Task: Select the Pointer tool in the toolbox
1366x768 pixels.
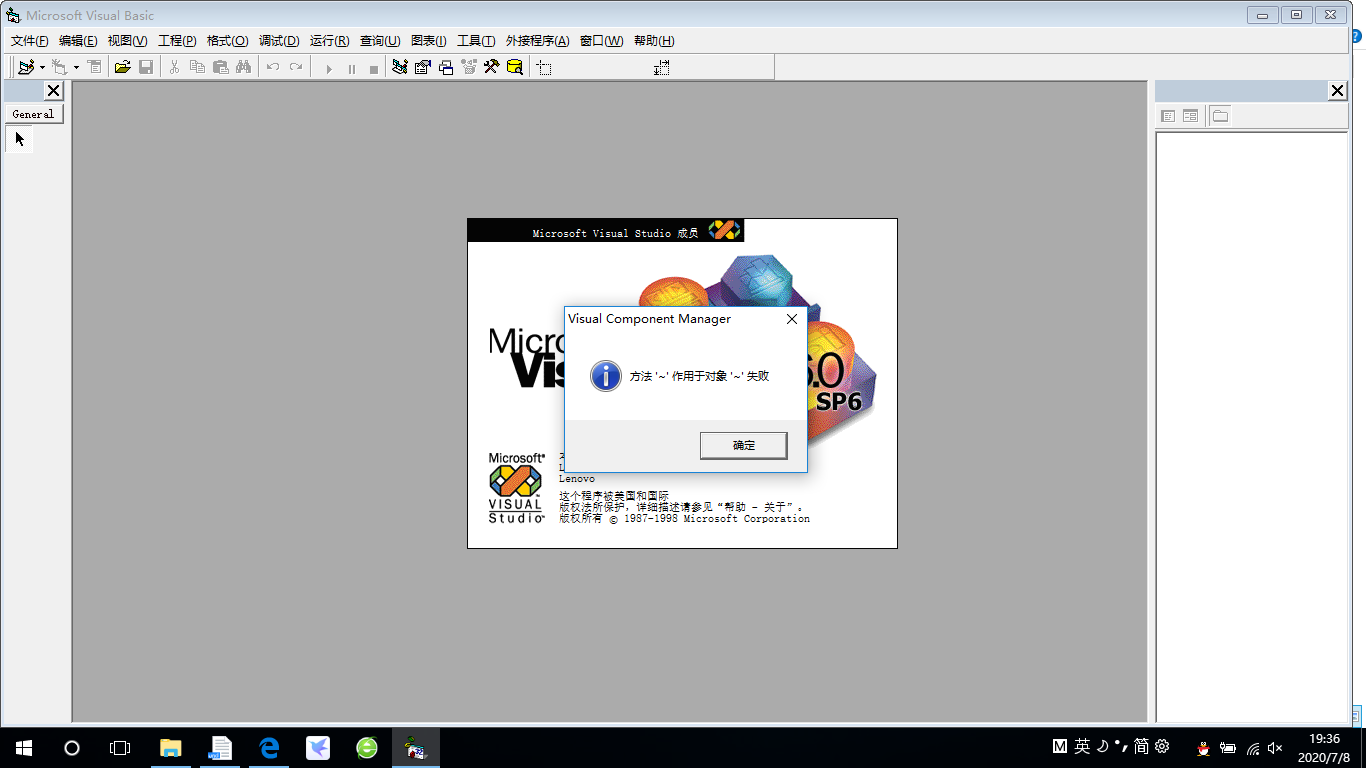Action: pyautogui.click(x=19, y=139)
